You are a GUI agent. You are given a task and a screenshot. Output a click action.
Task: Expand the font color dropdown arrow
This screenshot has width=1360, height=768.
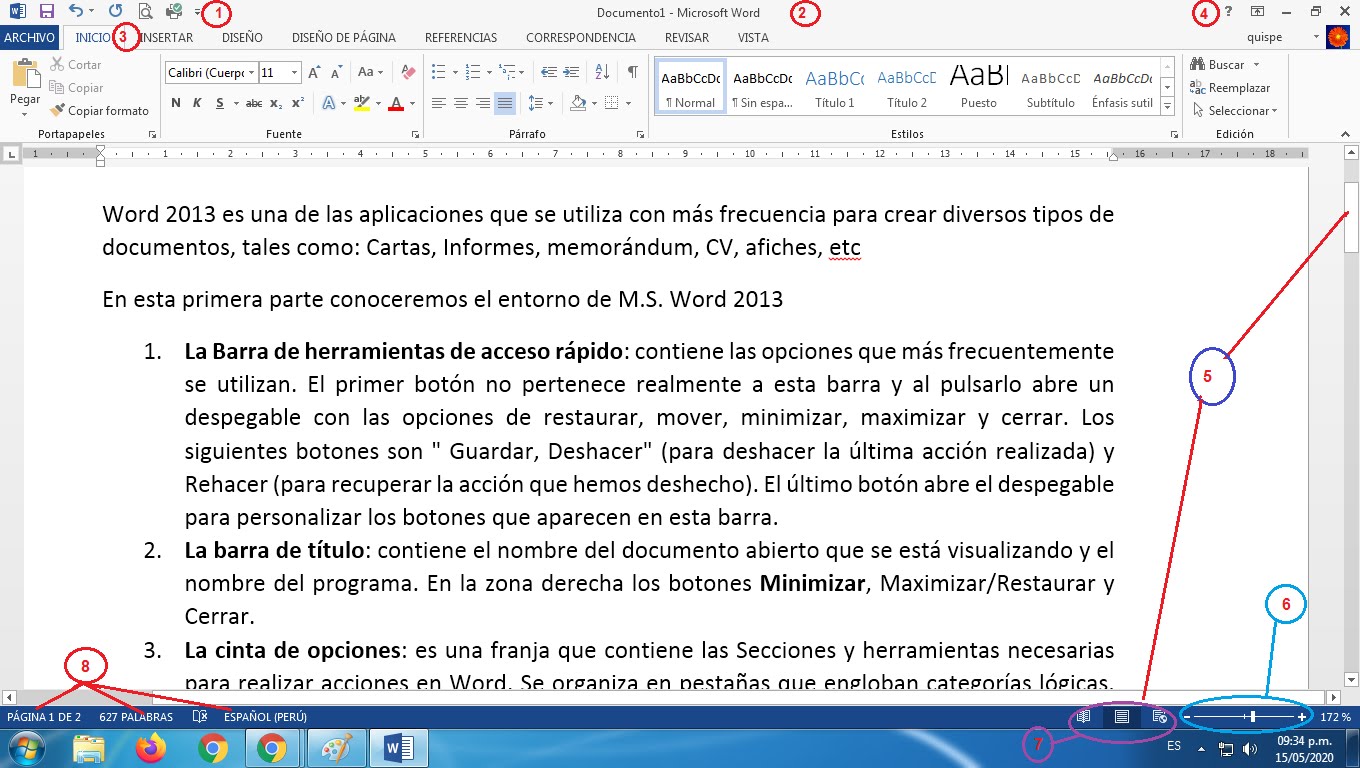point(411,103)
